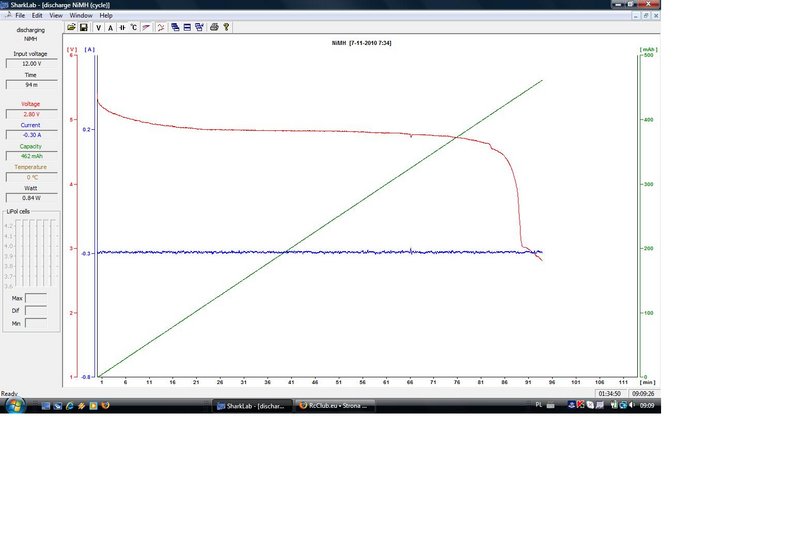Viewport: 800px width, 536px height.
Task: Toggle the temperature curve with the °C button
Action: pyautogui.click(x=134, y=28)
